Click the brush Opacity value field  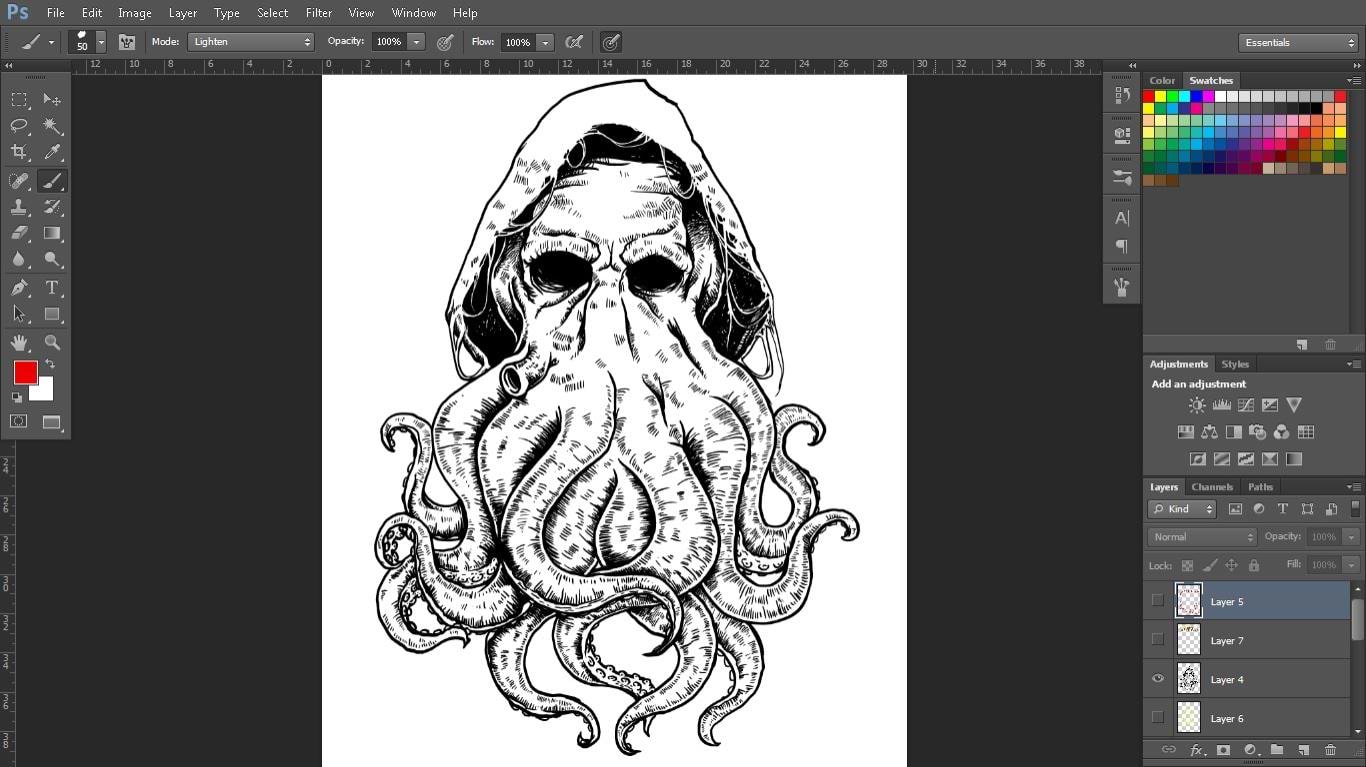tap(388, 42)
